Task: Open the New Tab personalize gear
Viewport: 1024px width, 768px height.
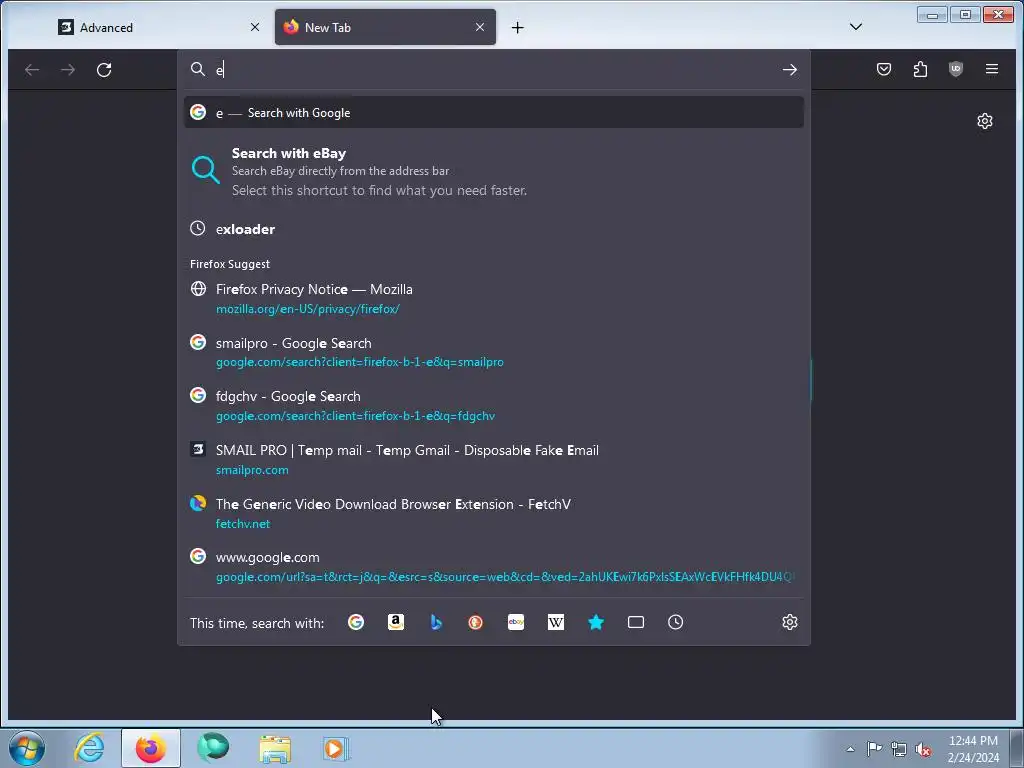Action: click(985, 121)
